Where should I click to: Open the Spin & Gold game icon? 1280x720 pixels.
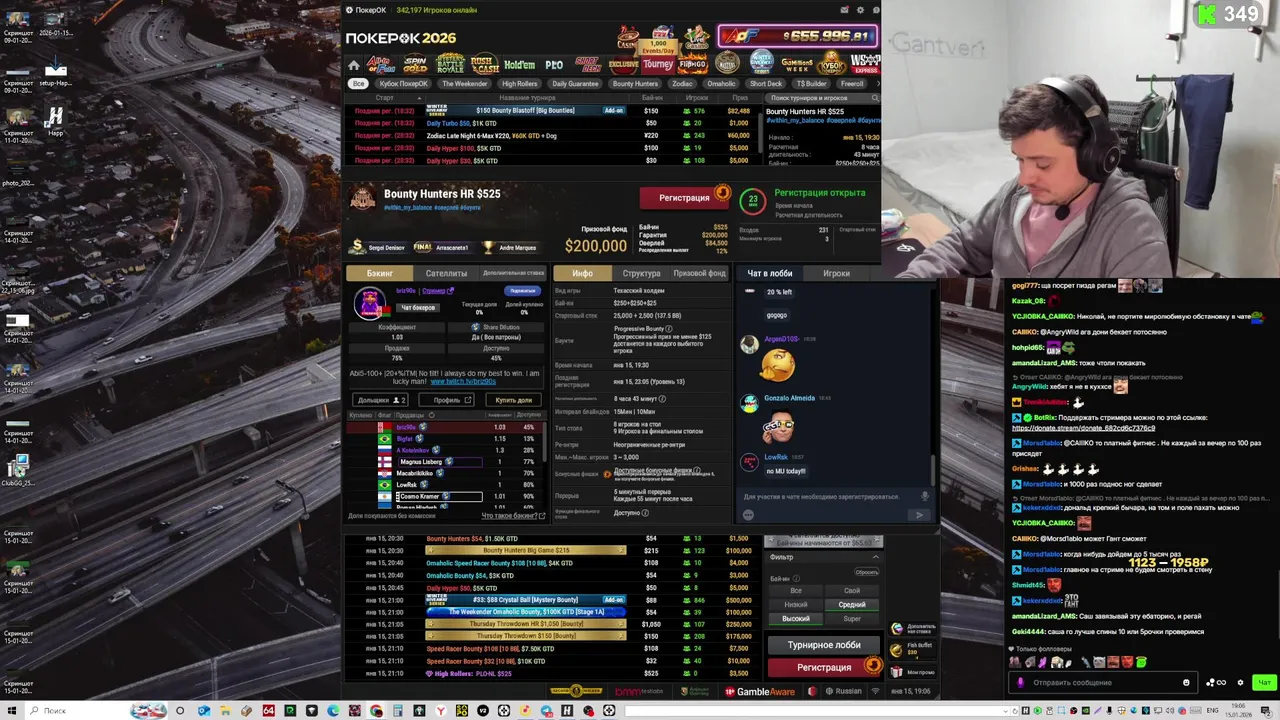coord(415,64)
